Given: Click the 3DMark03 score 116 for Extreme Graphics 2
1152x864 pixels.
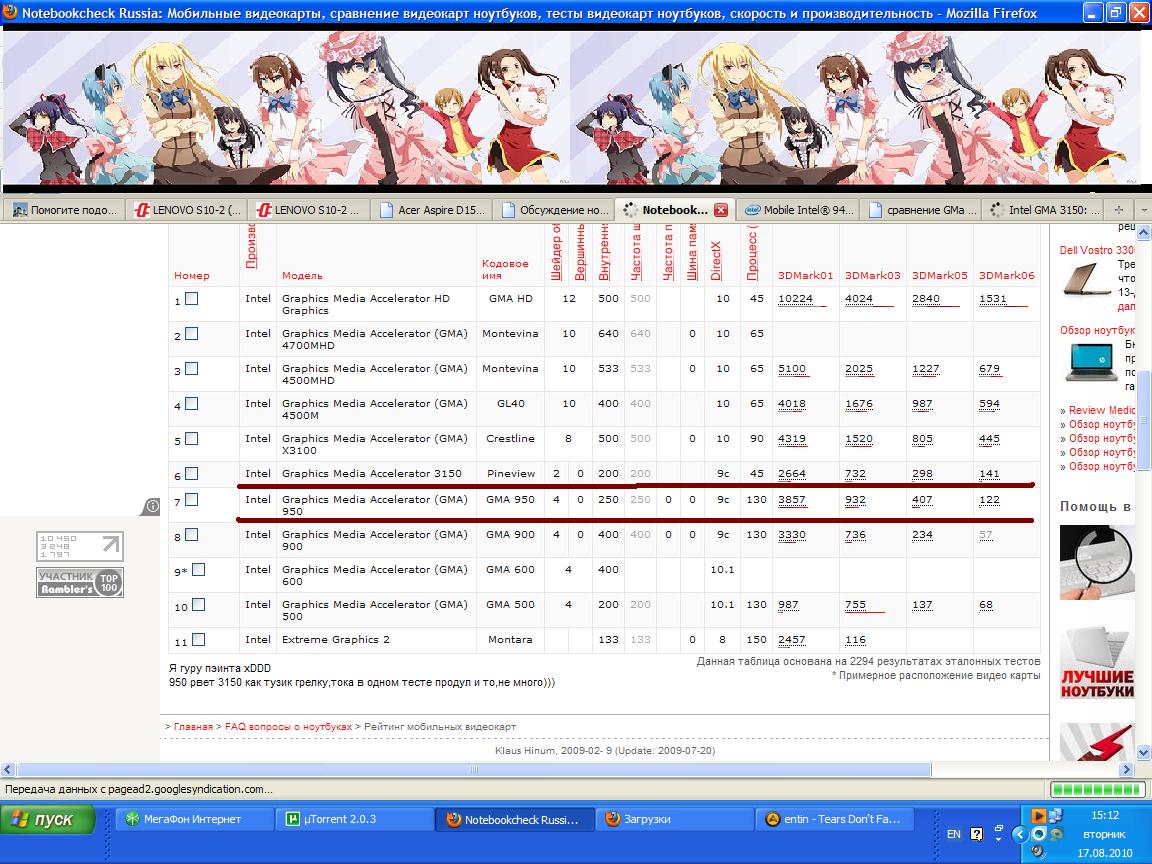Looking at the screenshot, I should point(855,640).
